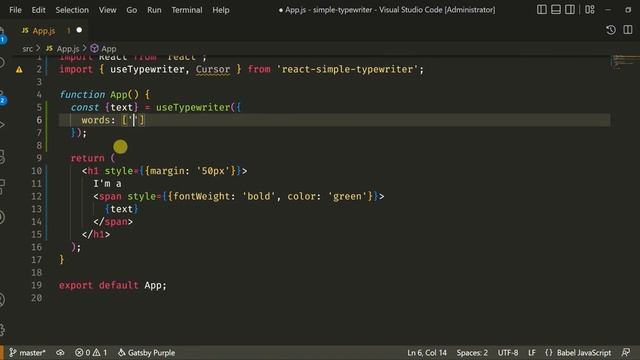This screenshot has width=640, height=360.
Task: Click 'react-simple-typewriter' string
Action: (x=347, y=69)
